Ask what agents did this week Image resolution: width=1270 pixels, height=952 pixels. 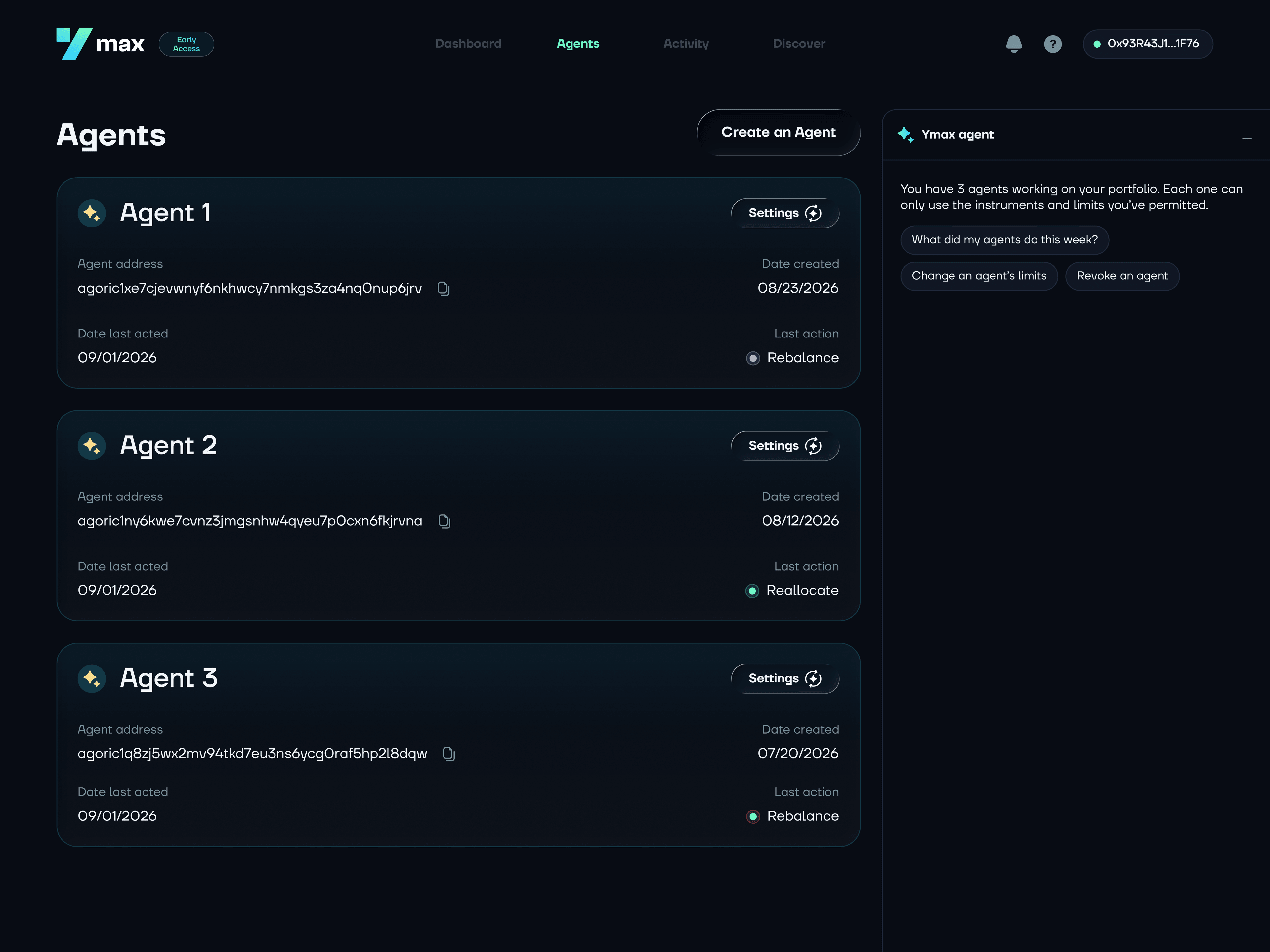point(1004,240)
